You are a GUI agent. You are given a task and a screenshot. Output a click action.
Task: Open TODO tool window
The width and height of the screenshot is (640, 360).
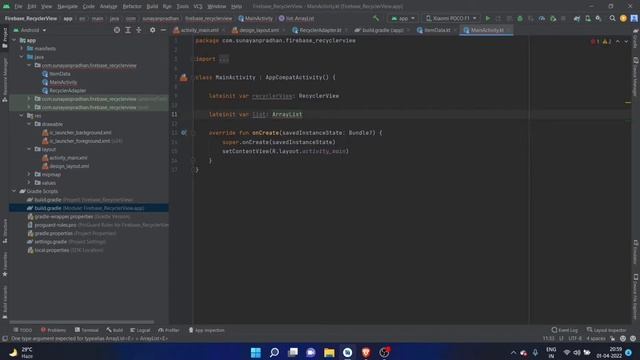(x=22, y=330)
